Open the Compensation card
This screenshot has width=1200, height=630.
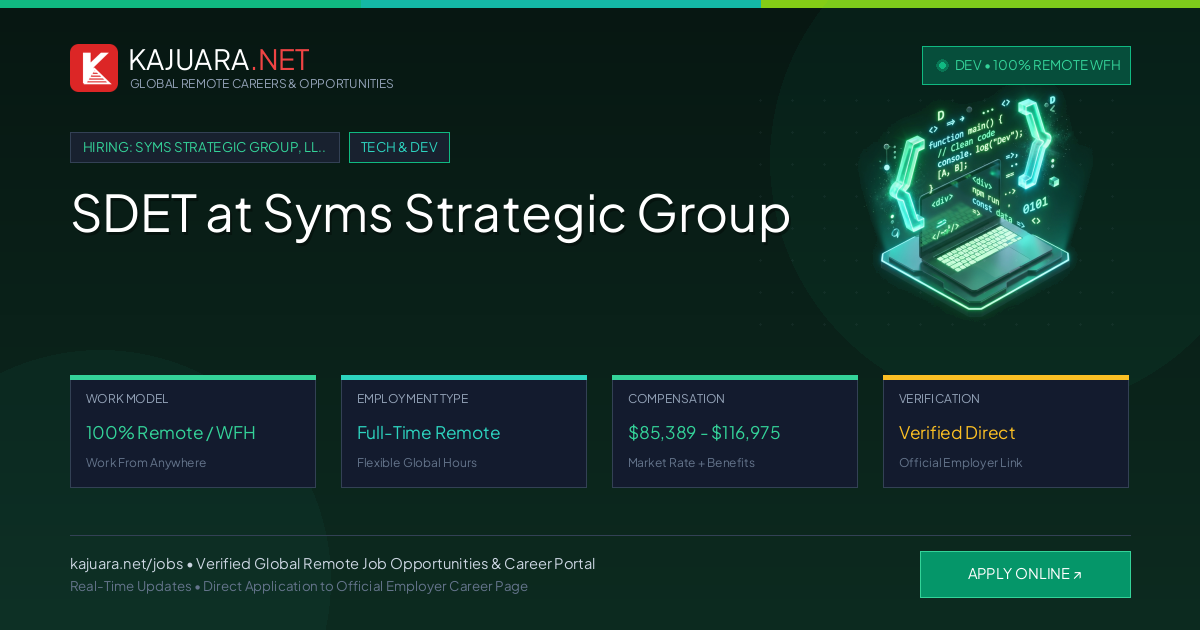735,432
